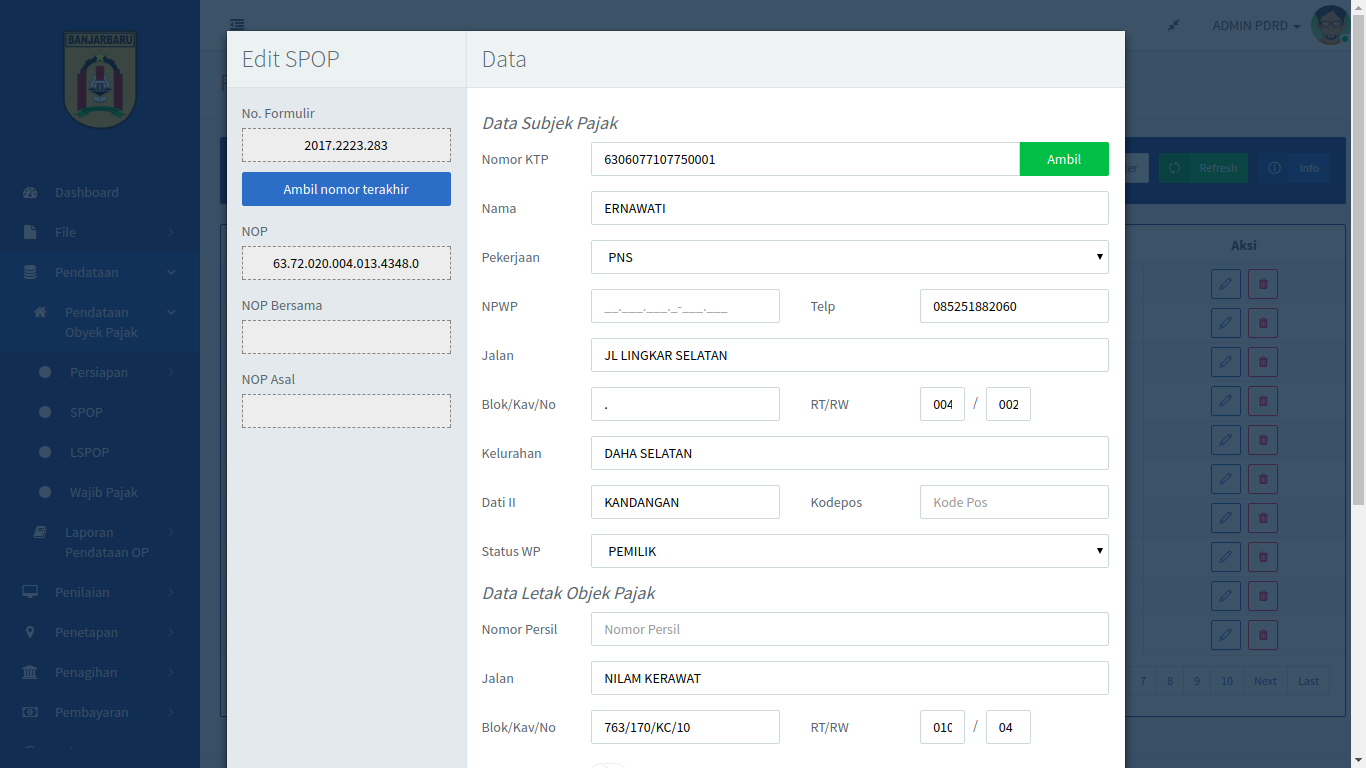Image resolution: width=1366 pixels, height=768 pixels.
Task: Click the Info button behind dialog
Action: 1295,168
